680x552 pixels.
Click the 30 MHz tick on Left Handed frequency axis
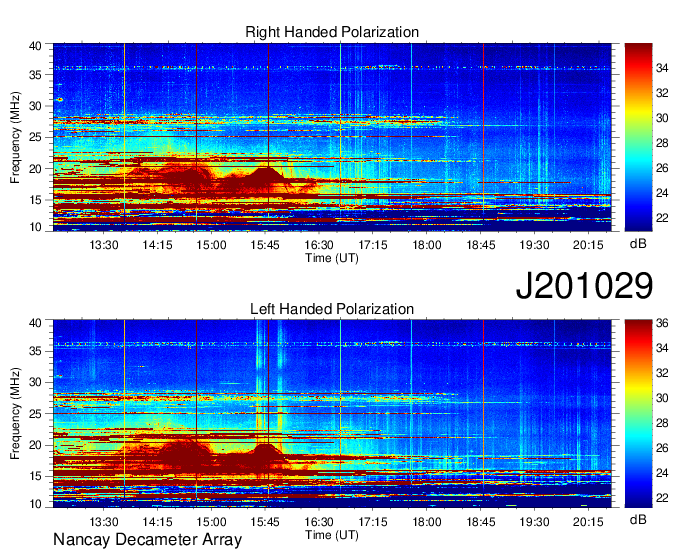click(35, 382)
